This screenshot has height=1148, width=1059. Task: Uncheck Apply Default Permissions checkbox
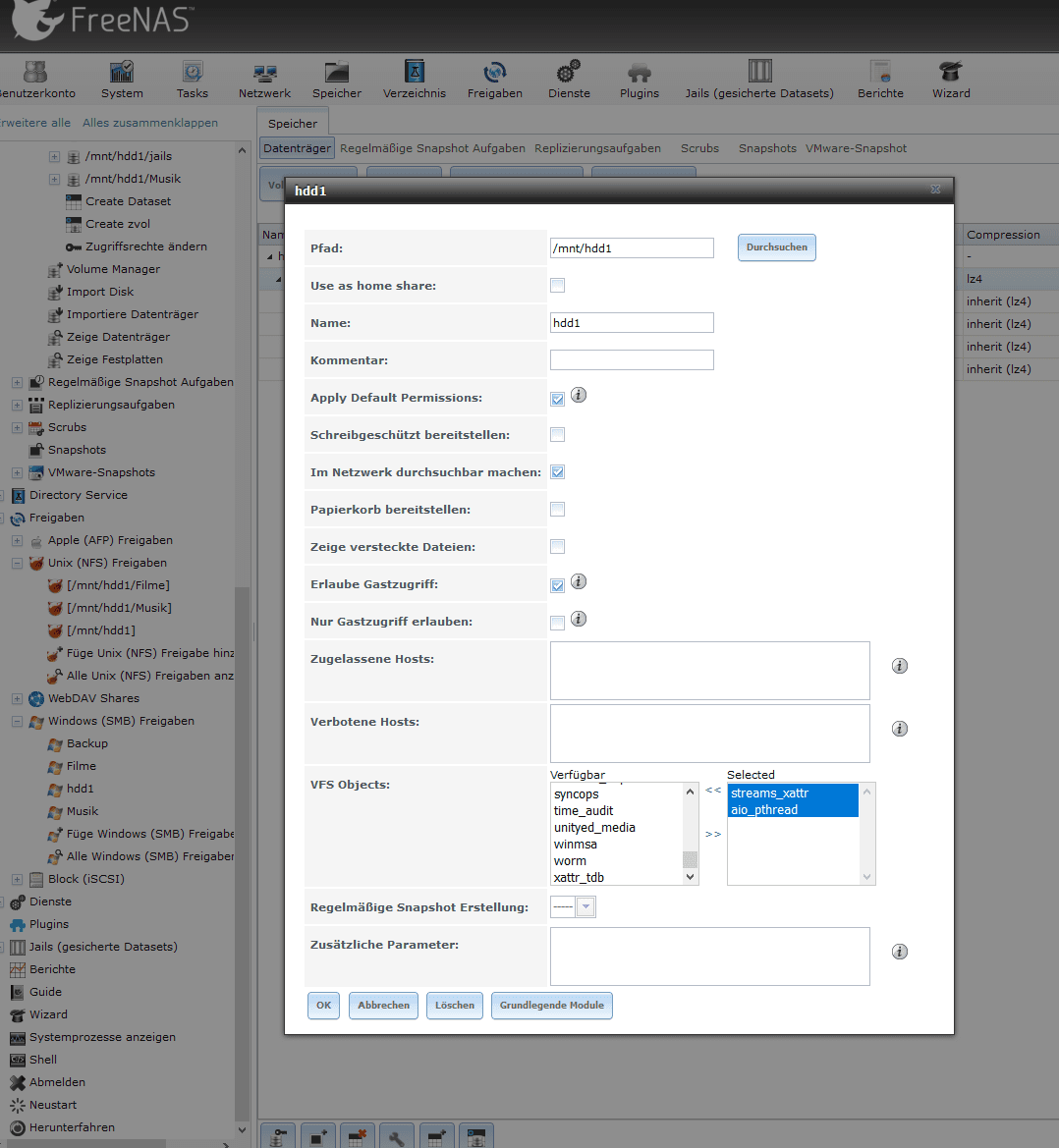[x=557, y=399]
